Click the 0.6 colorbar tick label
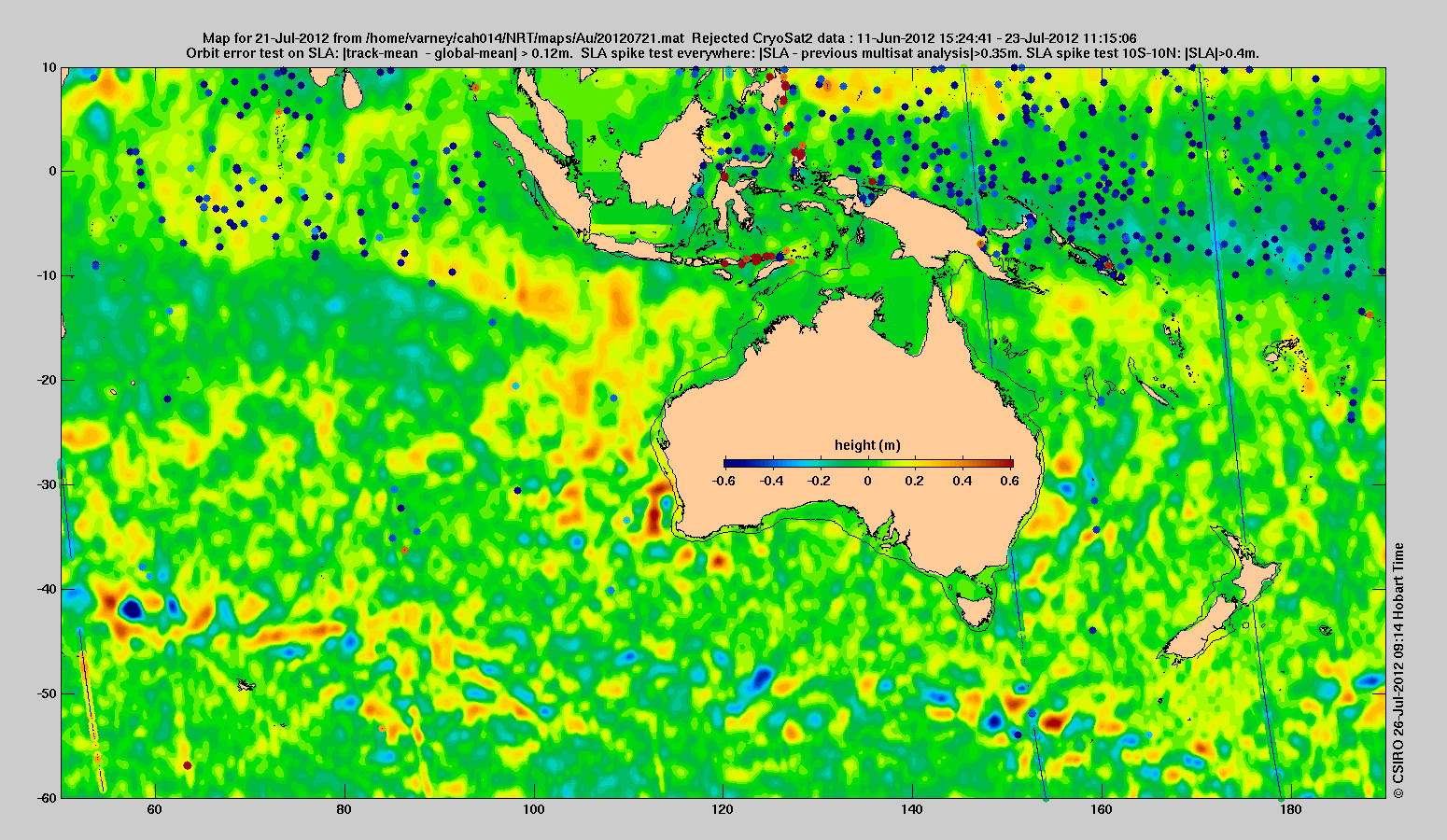 (x=1012, y=481)
